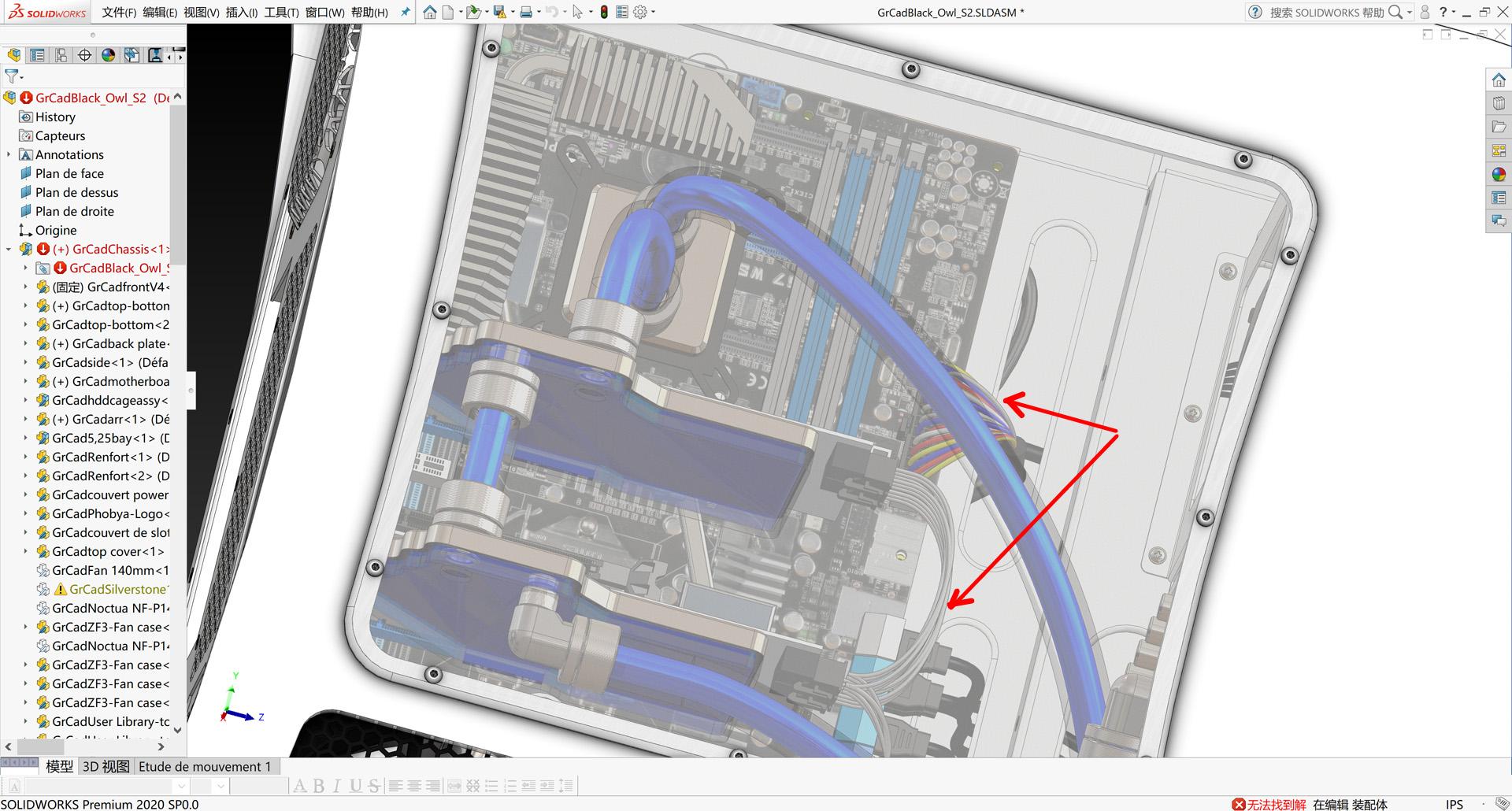The height and width of the screenshot is (811, 1512).
Task: Open the appearance editor colored sphere
Action: [x=1499, y=174]
